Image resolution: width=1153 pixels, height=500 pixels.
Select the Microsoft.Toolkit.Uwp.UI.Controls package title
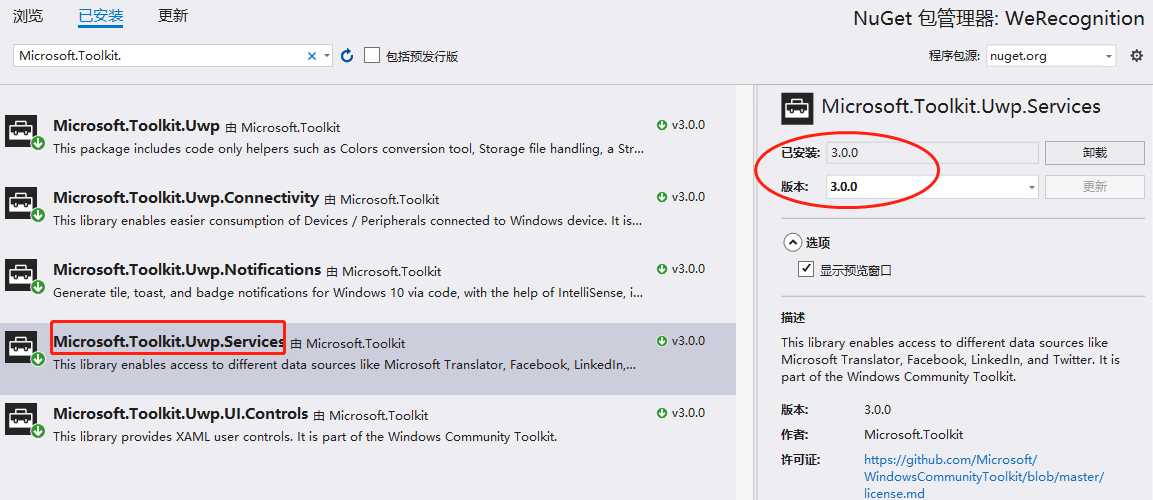pos(180,413)
